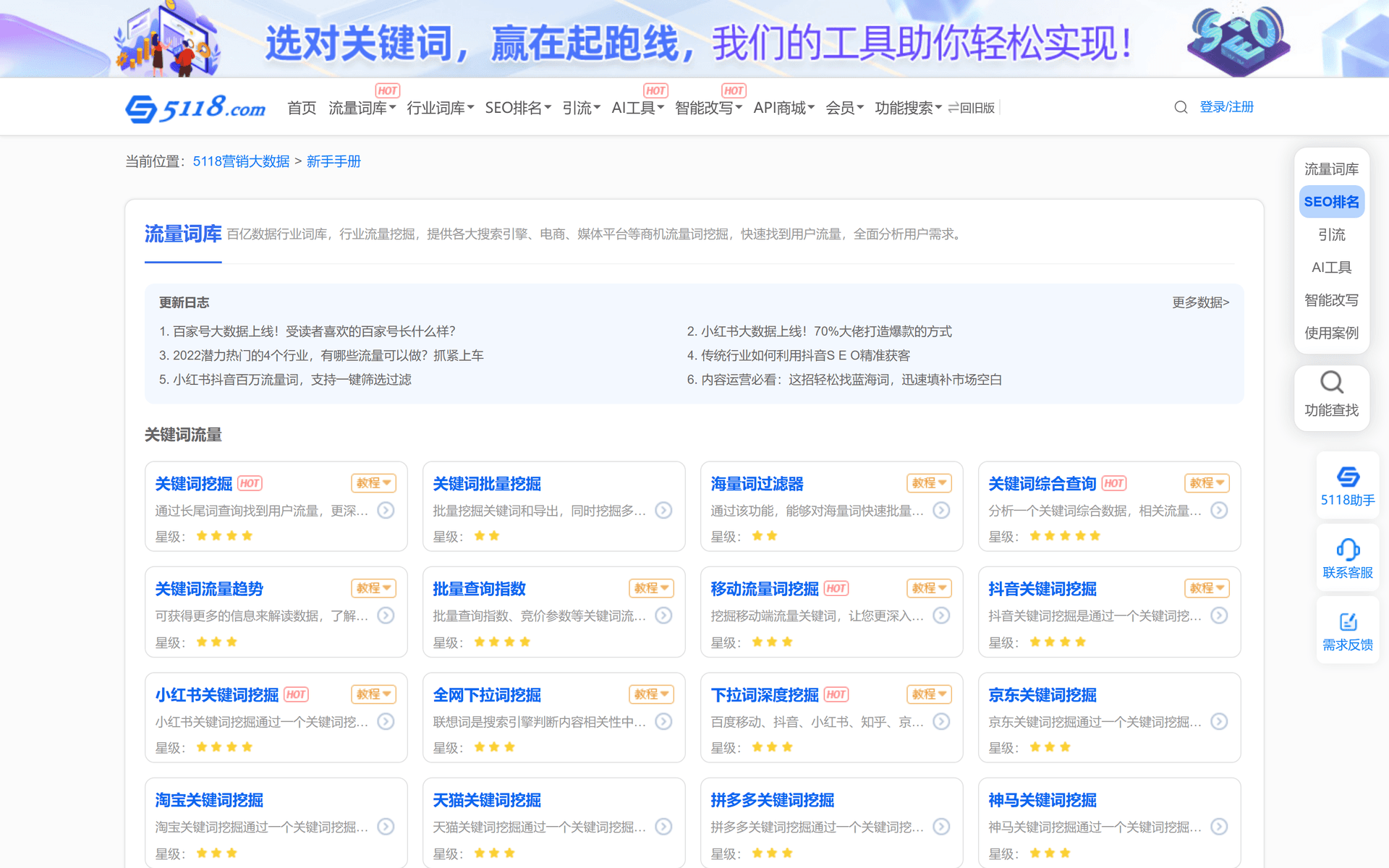Image resolution: width=1389 pixels, height=868 pixels.
Task: Click the arrow icon on 关键词批量挖掘 card
Action: click(x=663, y=510)
